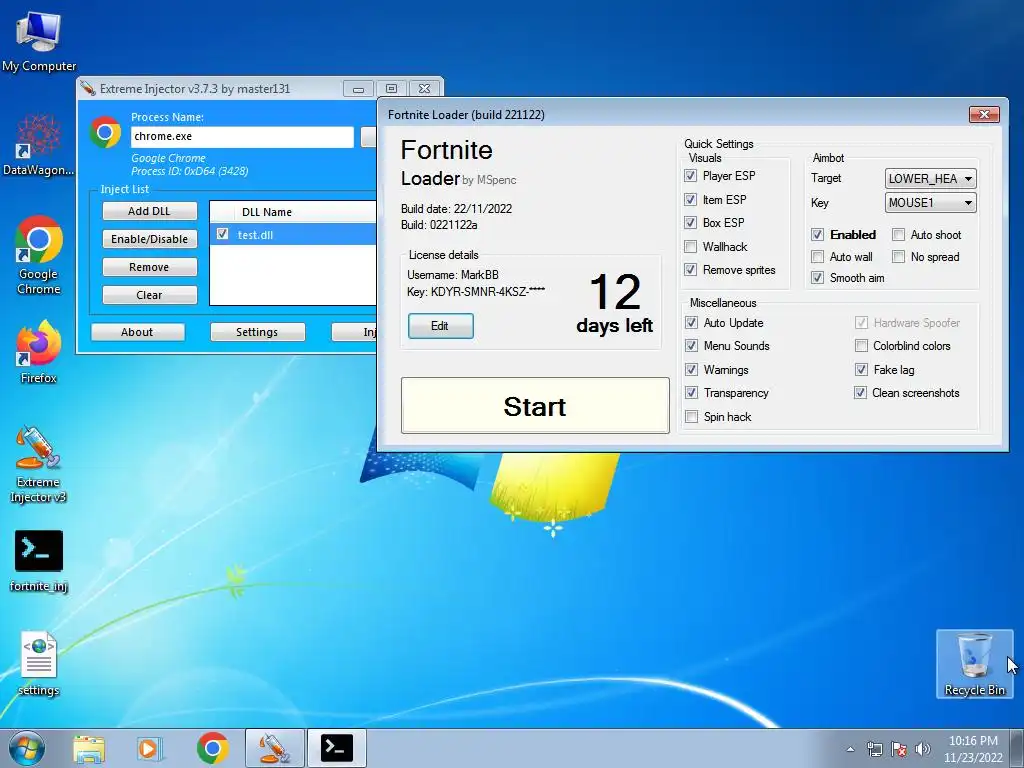
Task: Enable the Wallhack checkbox
Action: point(690,246)
